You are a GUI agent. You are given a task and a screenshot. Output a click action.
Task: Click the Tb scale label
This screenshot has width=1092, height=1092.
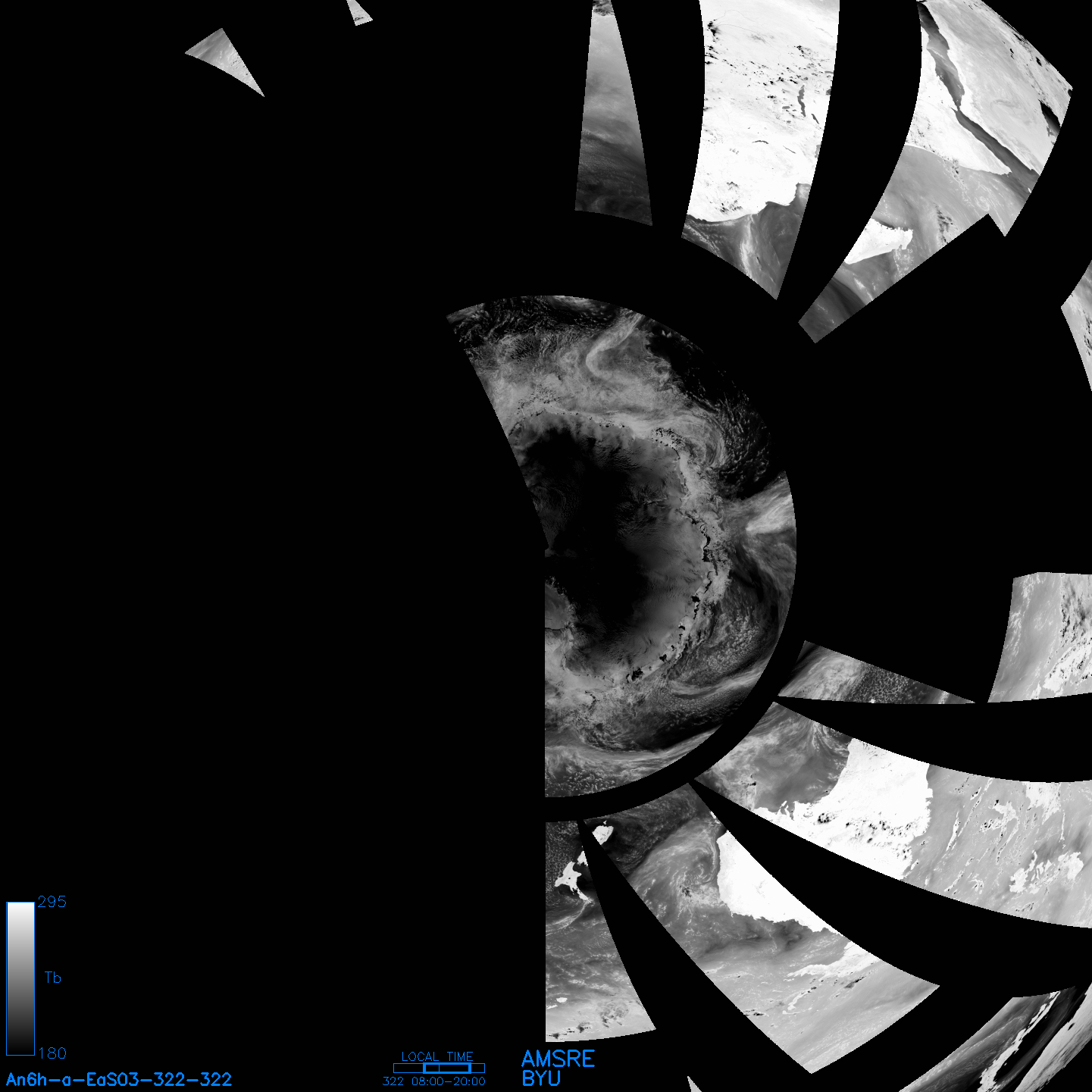pos(52,978)
